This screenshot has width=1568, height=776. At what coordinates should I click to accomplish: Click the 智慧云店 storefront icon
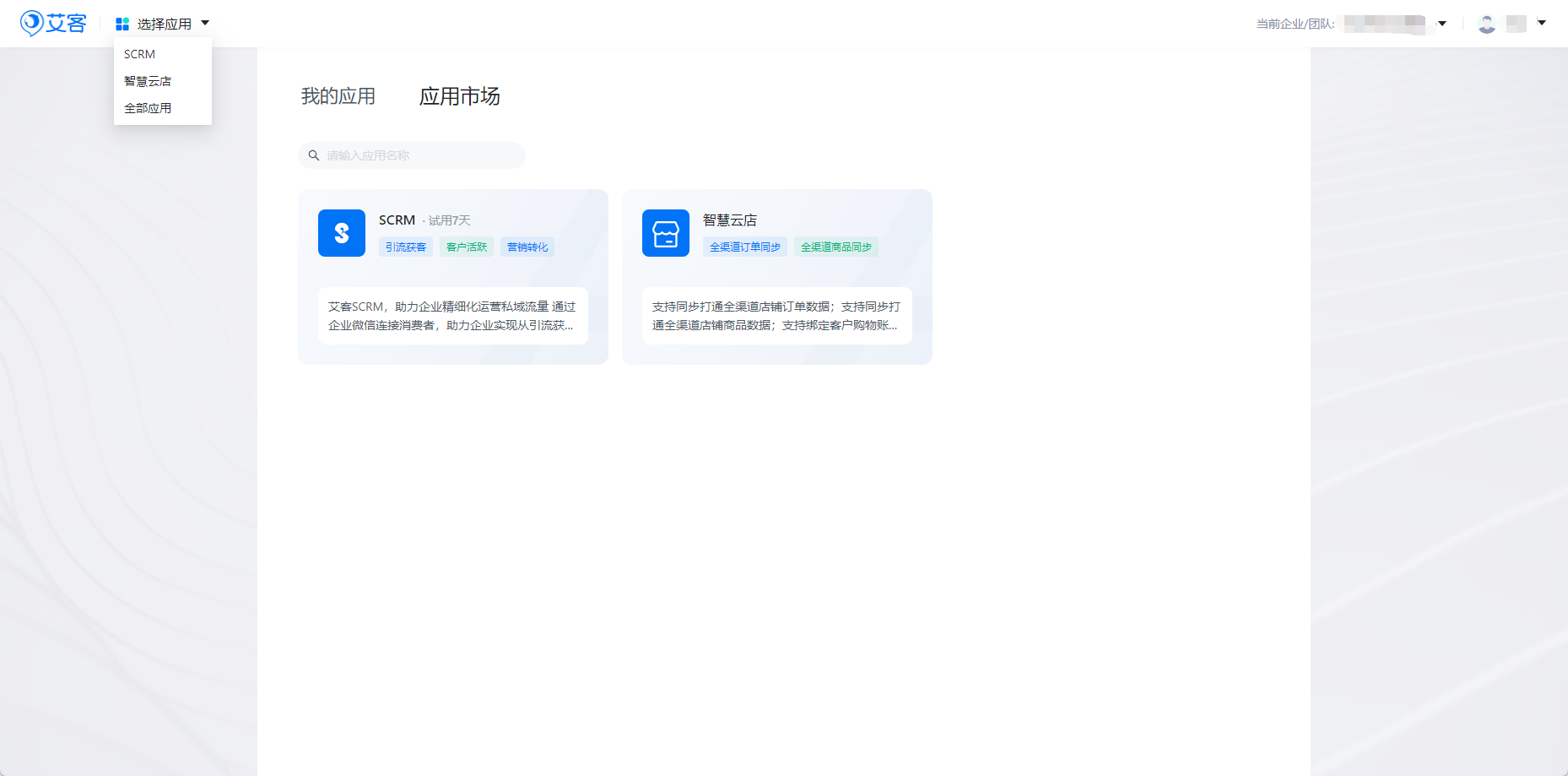[666, 233]
